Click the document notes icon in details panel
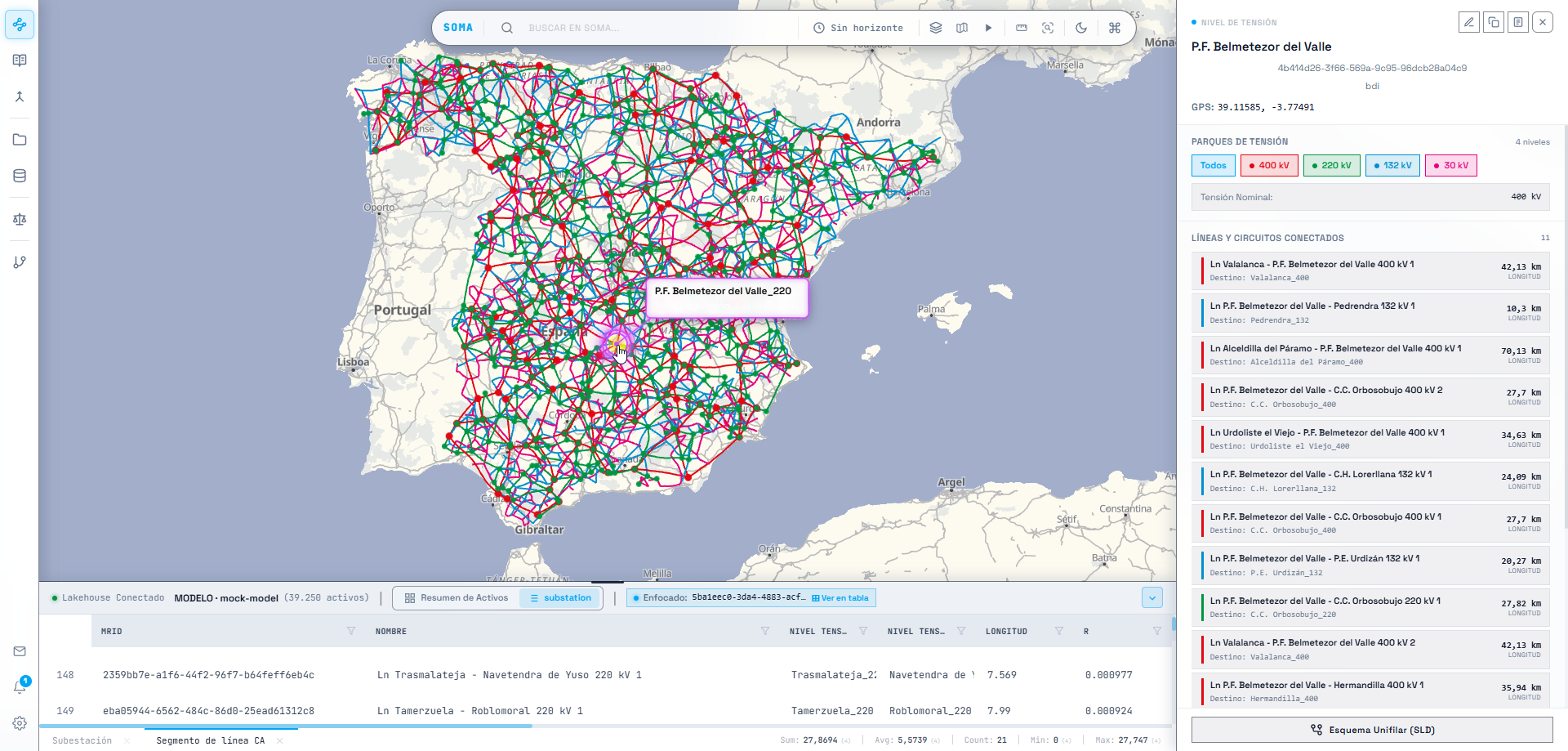This screenshot has height=751, width=1568. [x=1518, y=22]
